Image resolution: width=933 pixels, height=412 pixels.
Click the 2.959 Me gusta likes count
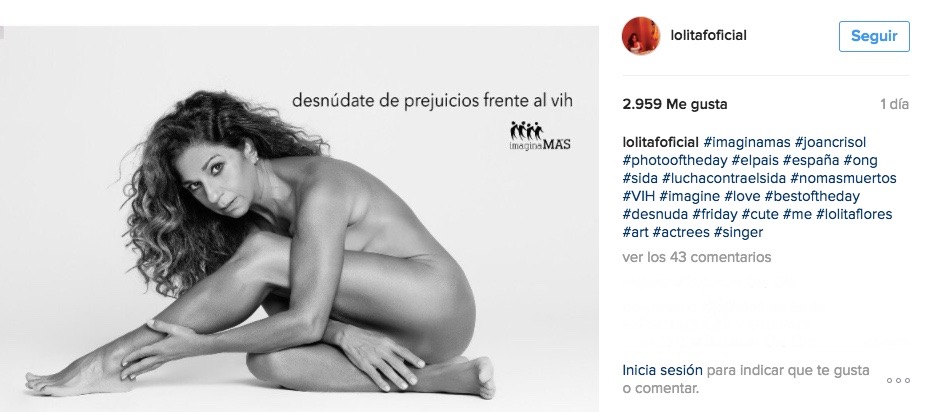coord(675,105)
